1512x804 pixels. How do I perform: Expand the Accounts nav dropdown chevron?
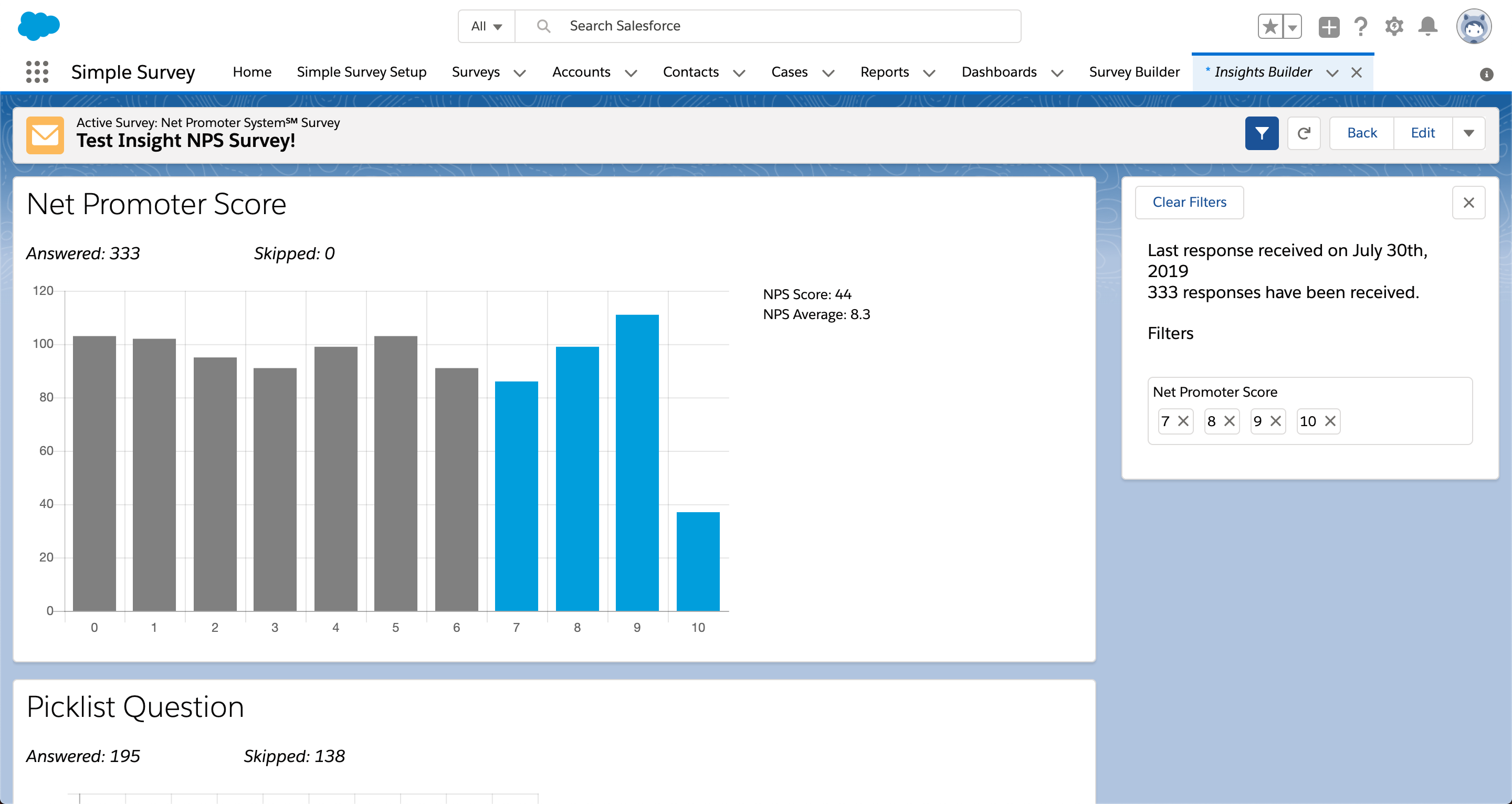click(x=631, y=73)
